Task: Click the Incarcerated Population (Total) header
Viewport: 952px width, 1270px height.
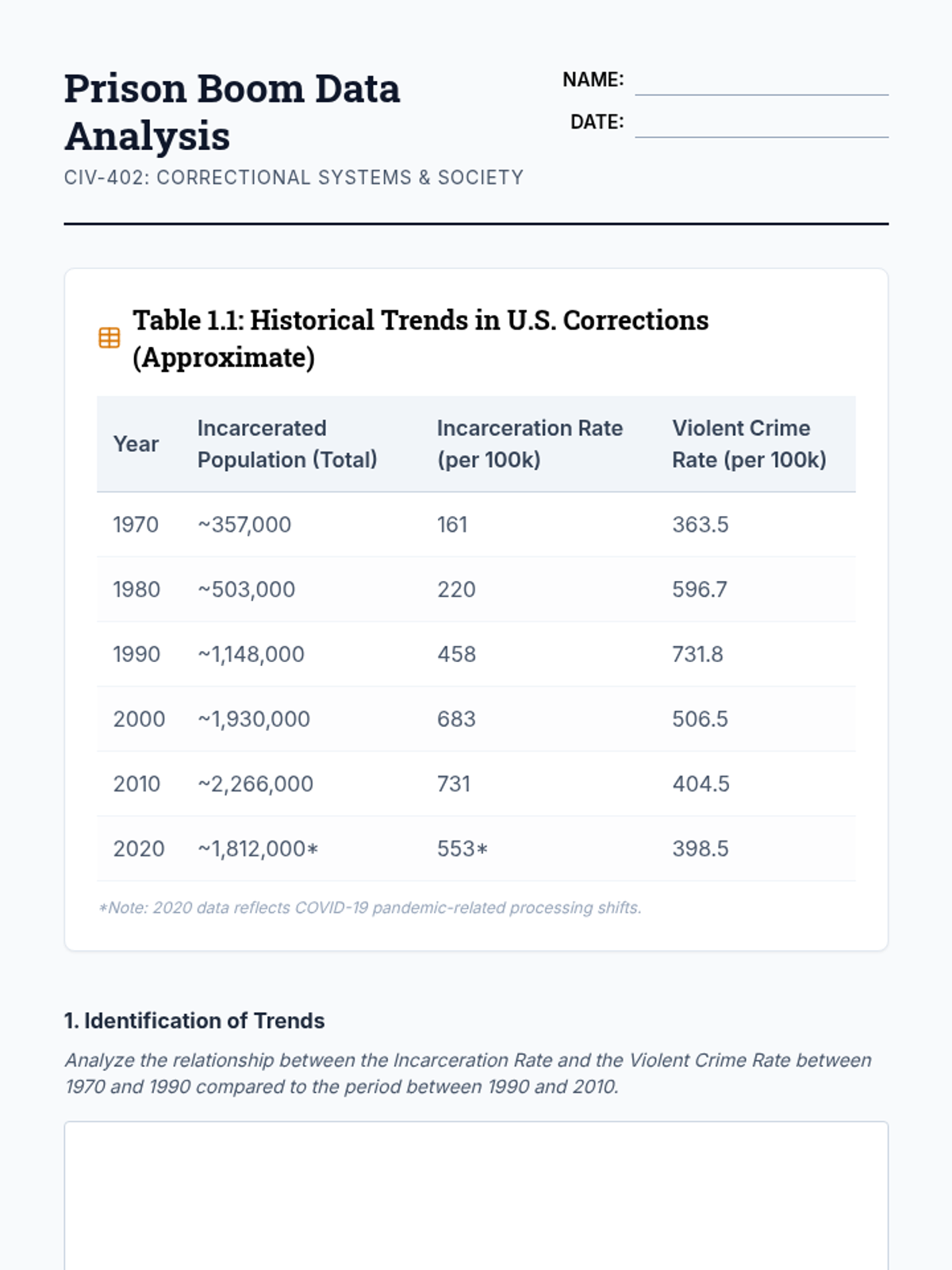Action: pos(287,444)
